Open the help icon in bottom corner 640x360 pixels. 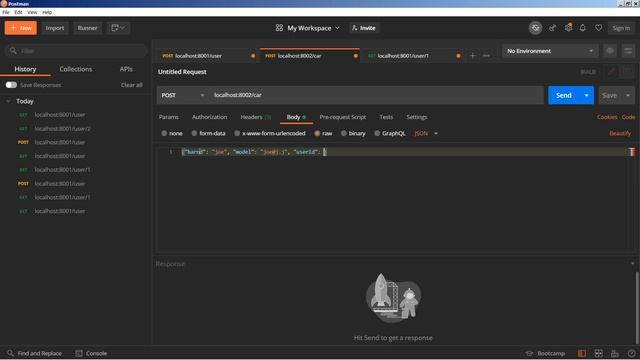(x=631, y=353)
